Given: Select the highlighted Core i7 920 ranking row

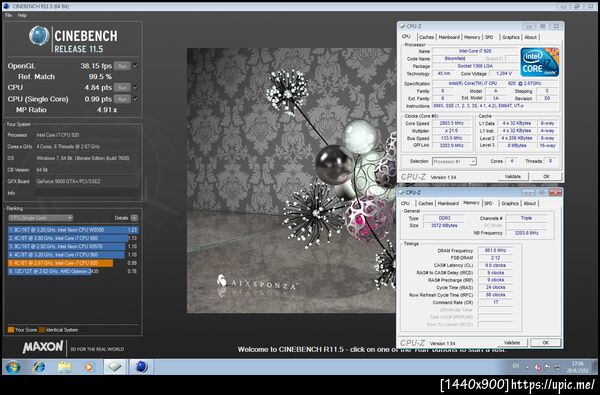Looking at the screenshot, I should coord(73,263).
